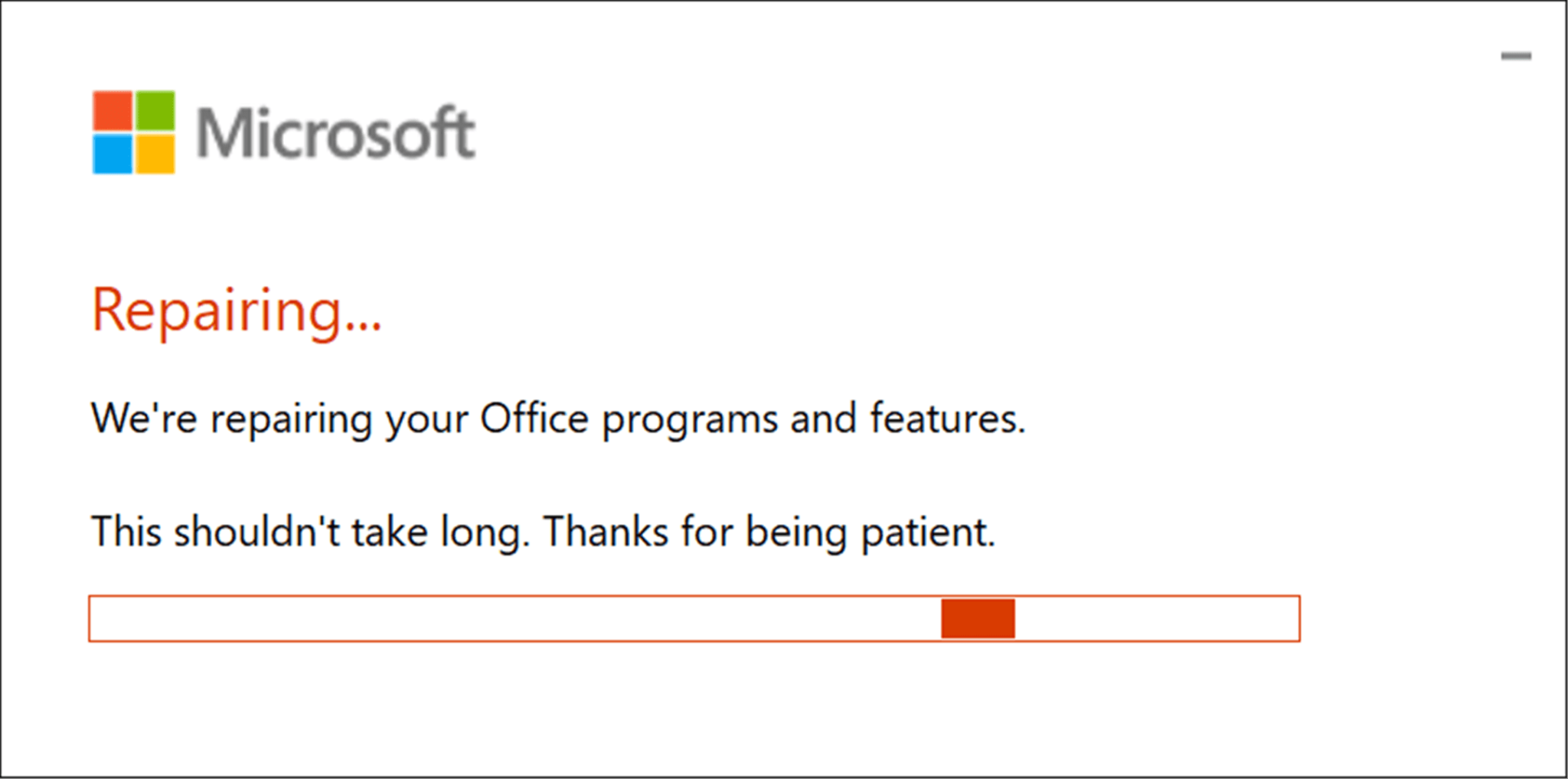Click progress bar area right of orange block

[x=1156, y=618]
